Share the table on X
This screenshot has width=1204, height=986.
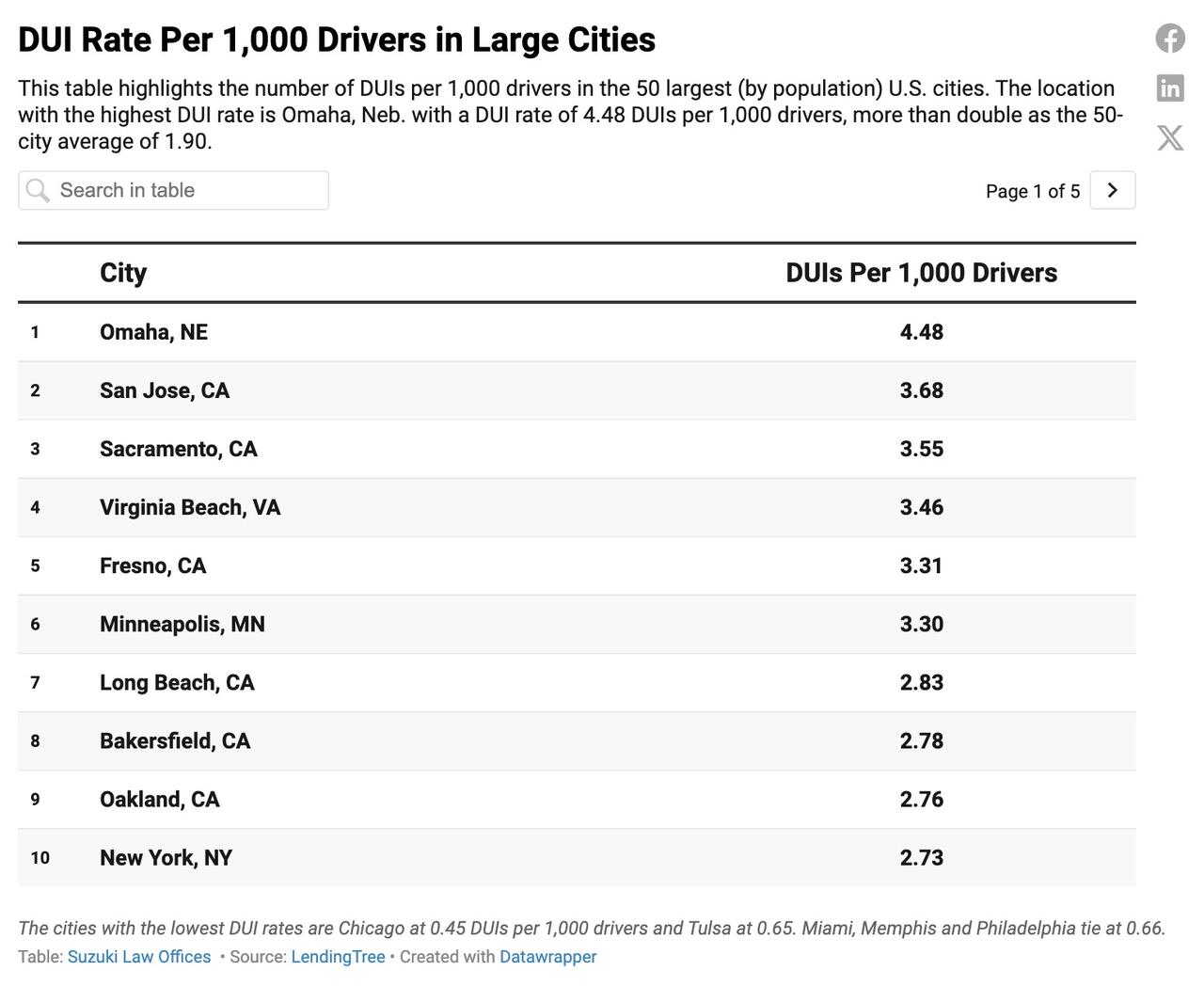click(1170, 138)
